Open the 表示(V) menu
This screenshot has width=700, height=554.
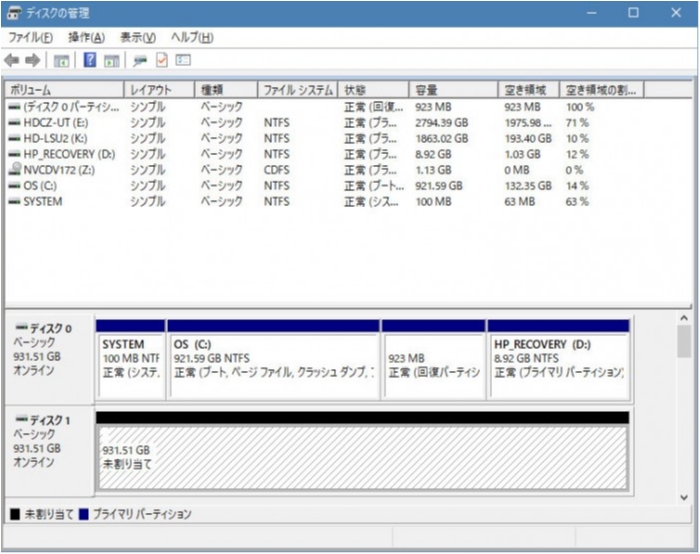(x=138, y=38)
